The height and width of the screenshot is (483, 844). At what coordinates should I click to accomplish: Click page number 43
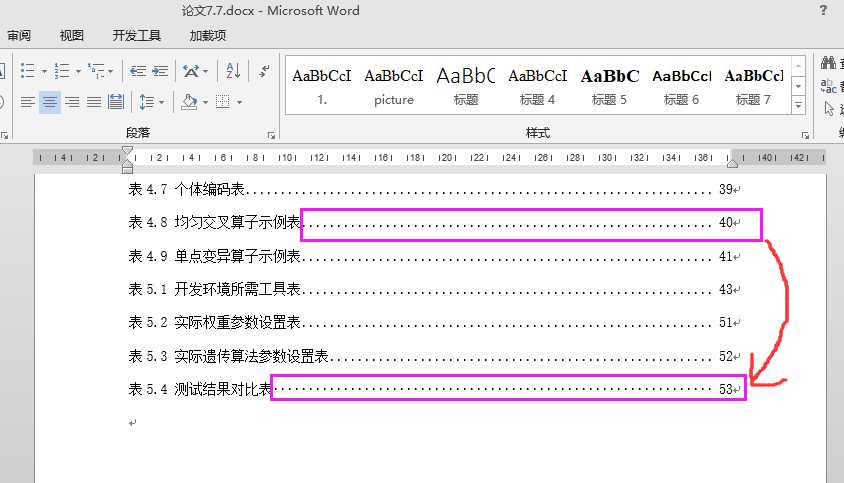tap(726, 290)
